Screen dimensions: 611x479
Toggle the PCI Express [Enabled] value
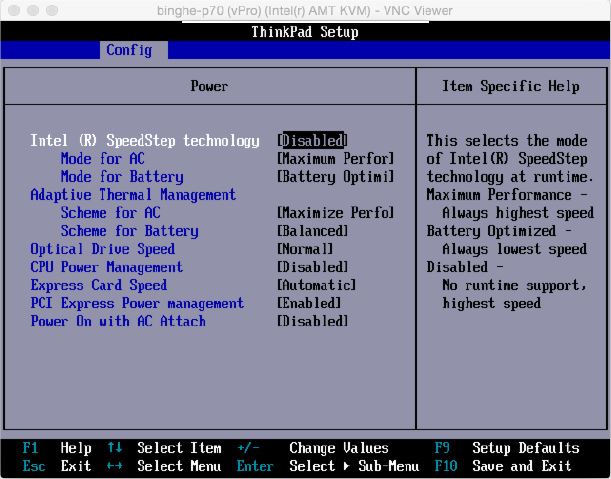309,303
